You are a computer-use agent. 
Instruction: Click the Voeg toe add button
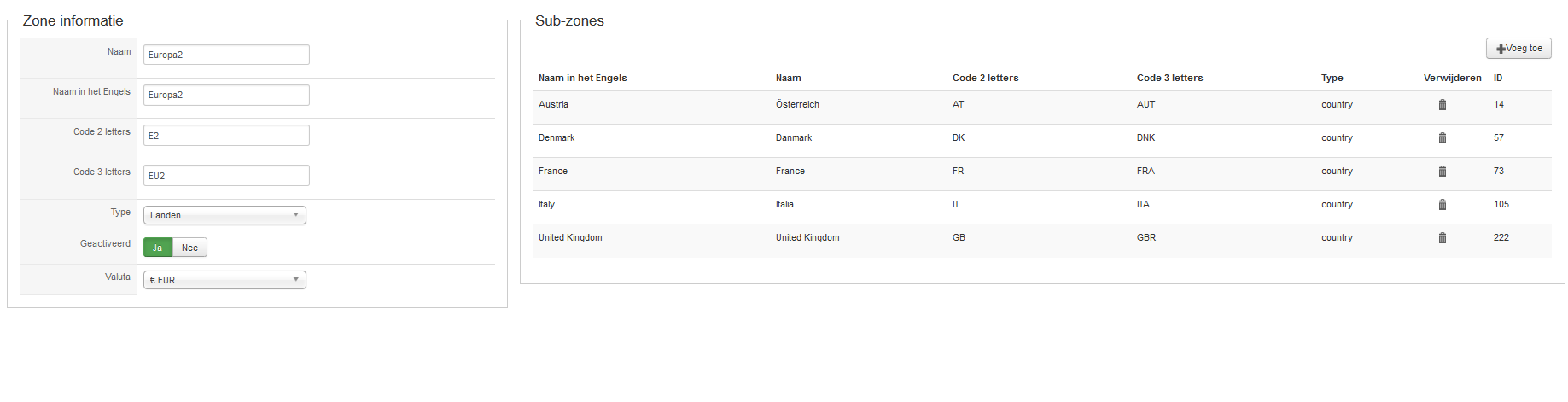pyautogui.click(x=1518, y=49)
